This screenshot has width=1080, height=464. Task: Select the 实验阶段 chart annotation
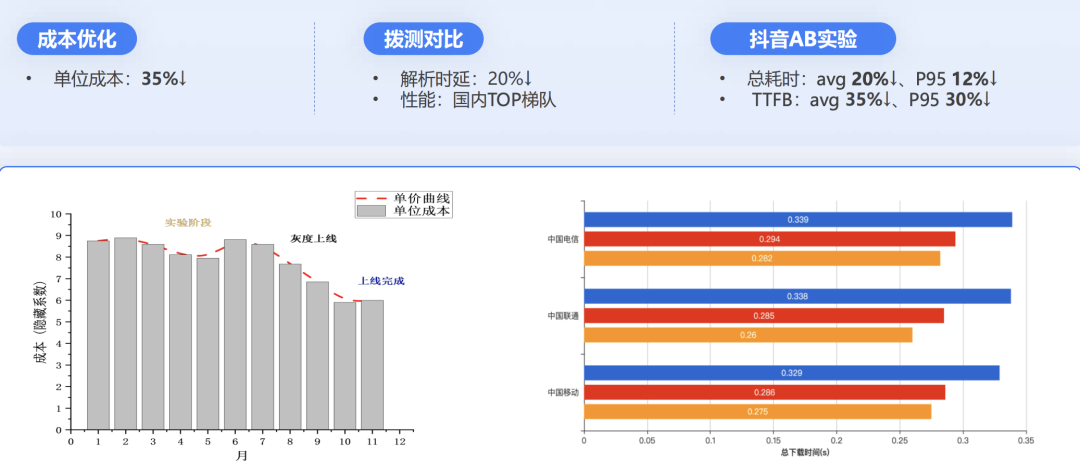tap(188, 222)
